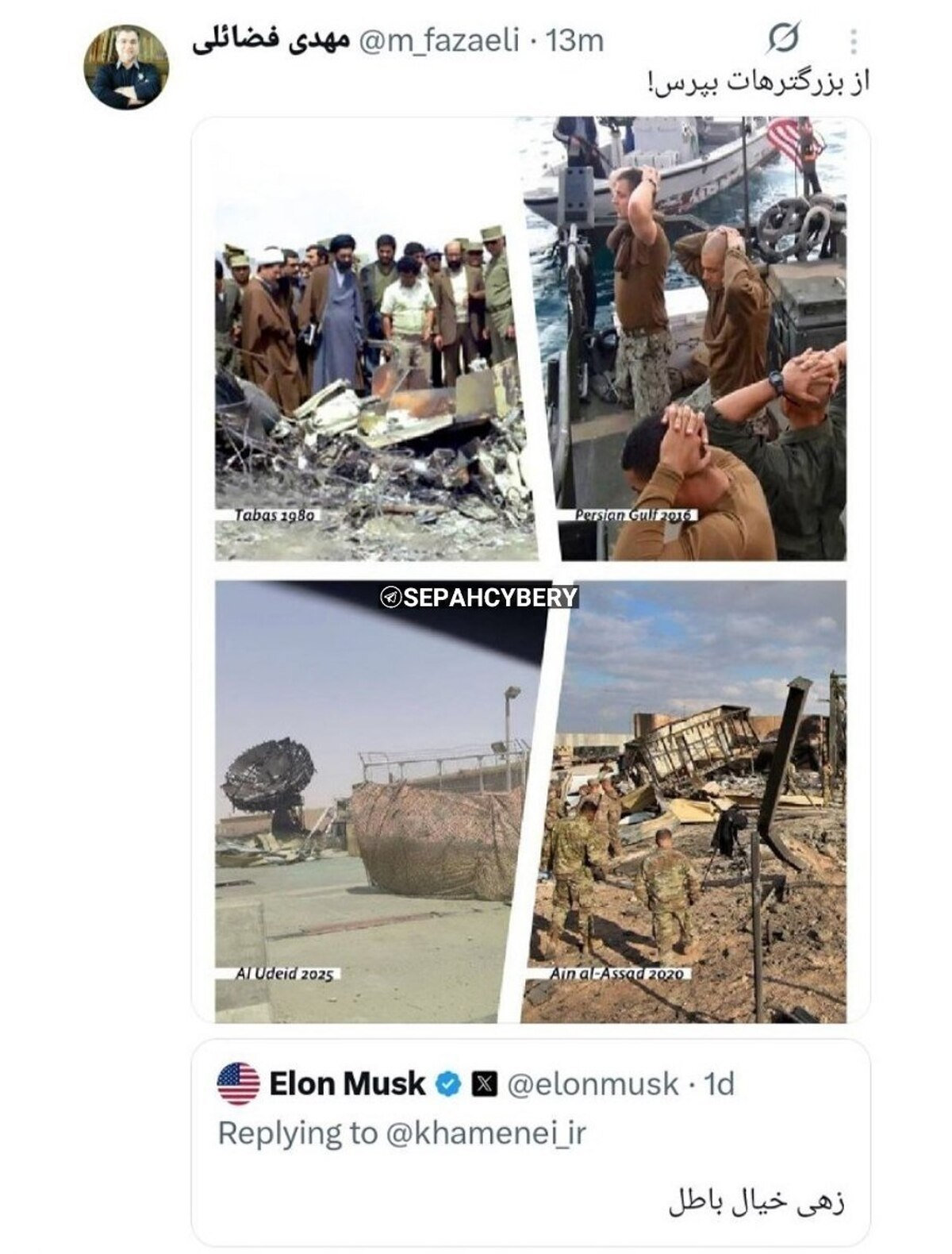Click the Grok slashed-circle icon
The height and width of the screenshot is (1254, 952).
pos(784,37)
